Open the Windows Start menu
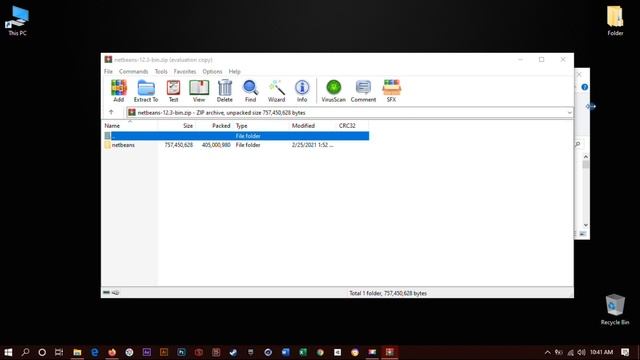 click(8, 352)
